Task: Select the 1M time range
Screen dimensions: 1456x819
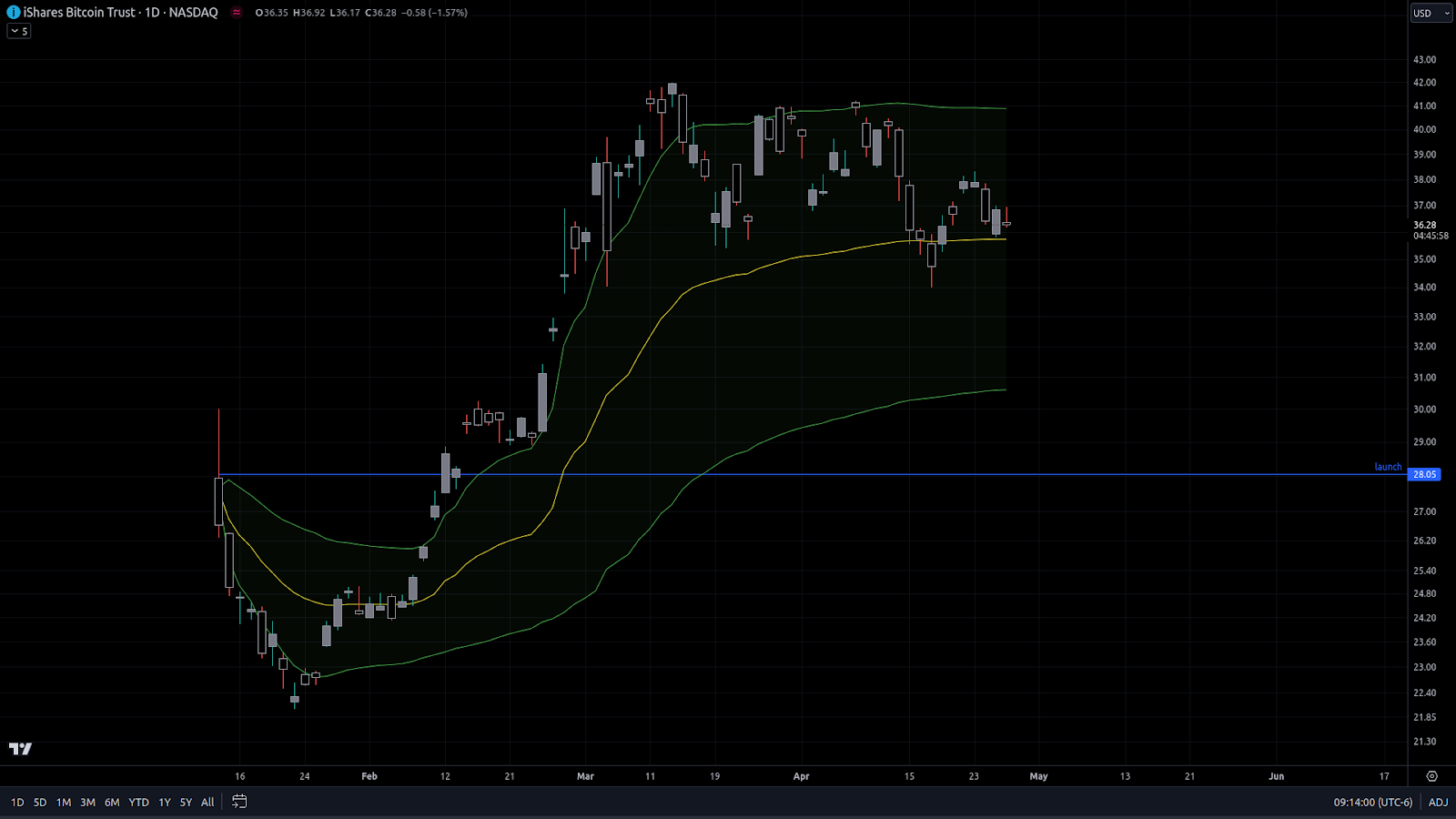Action: coord(64,802)
